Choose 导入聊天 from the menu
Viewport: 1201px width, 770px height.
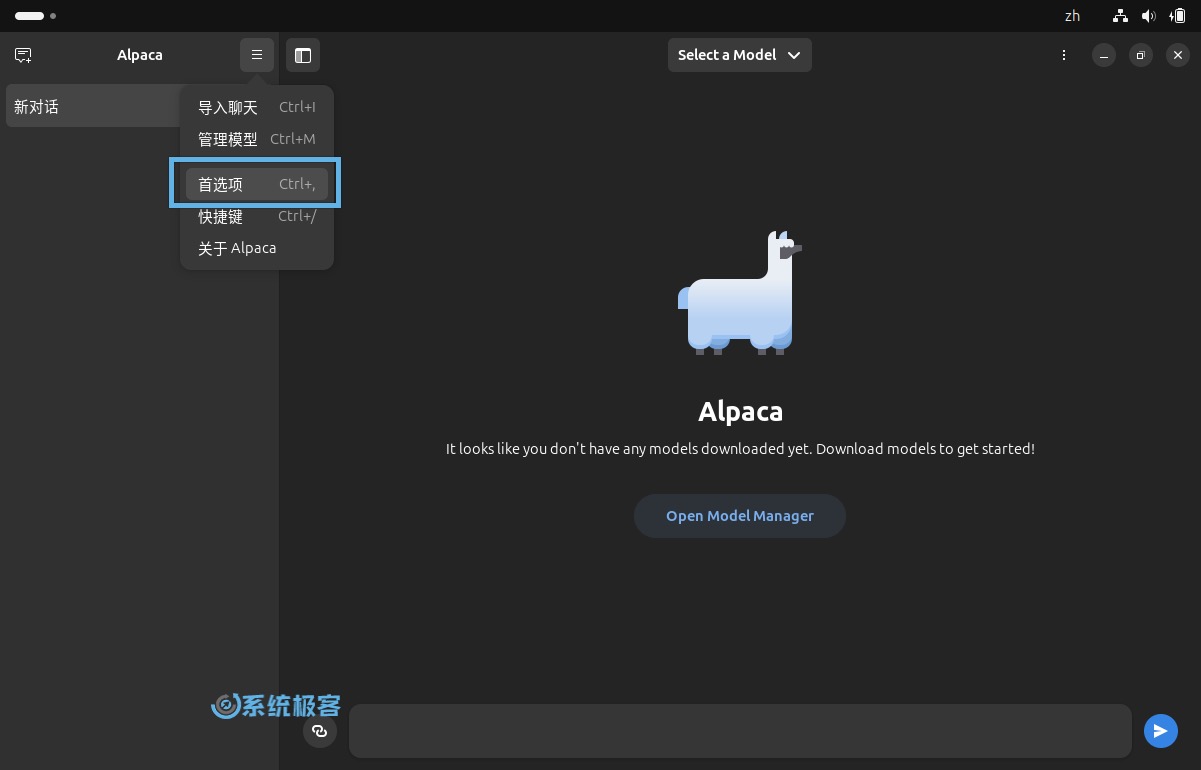pos(257,107)
